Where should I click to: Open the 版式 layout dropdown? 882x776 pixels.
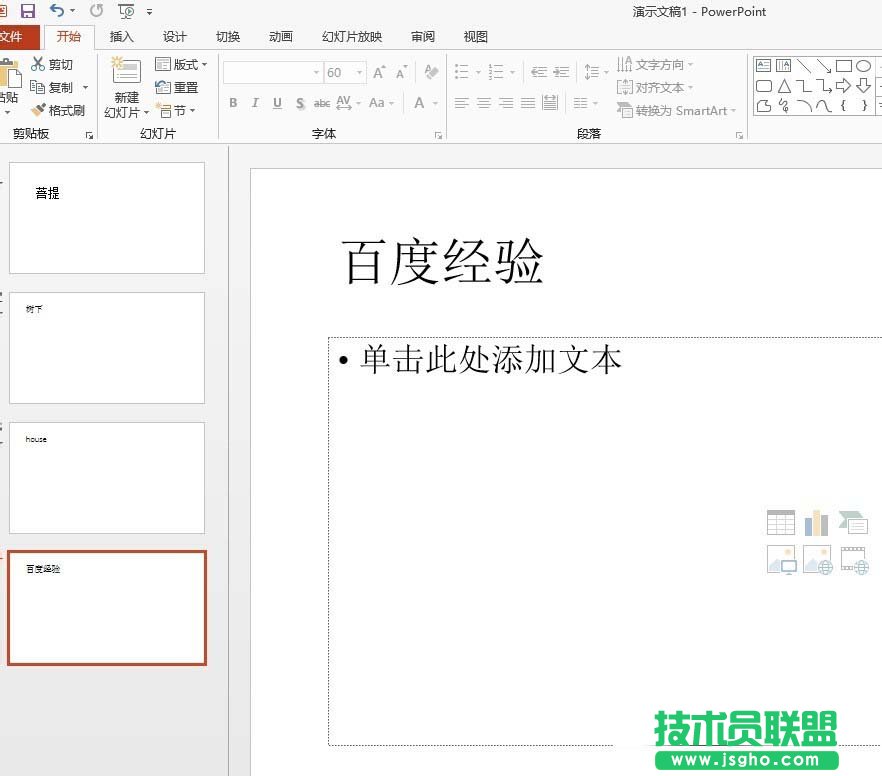pyautogui.click(x=181, y=64)
